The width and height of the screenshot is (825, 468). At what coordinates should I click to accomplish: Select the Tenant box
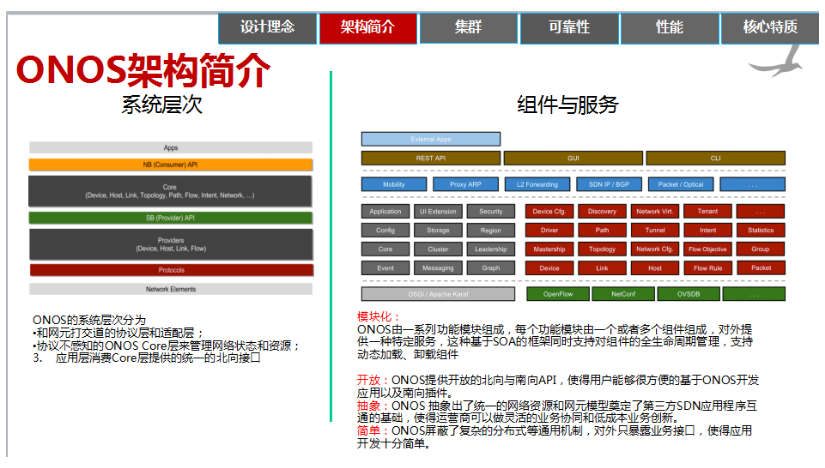[x=708, y=211]
